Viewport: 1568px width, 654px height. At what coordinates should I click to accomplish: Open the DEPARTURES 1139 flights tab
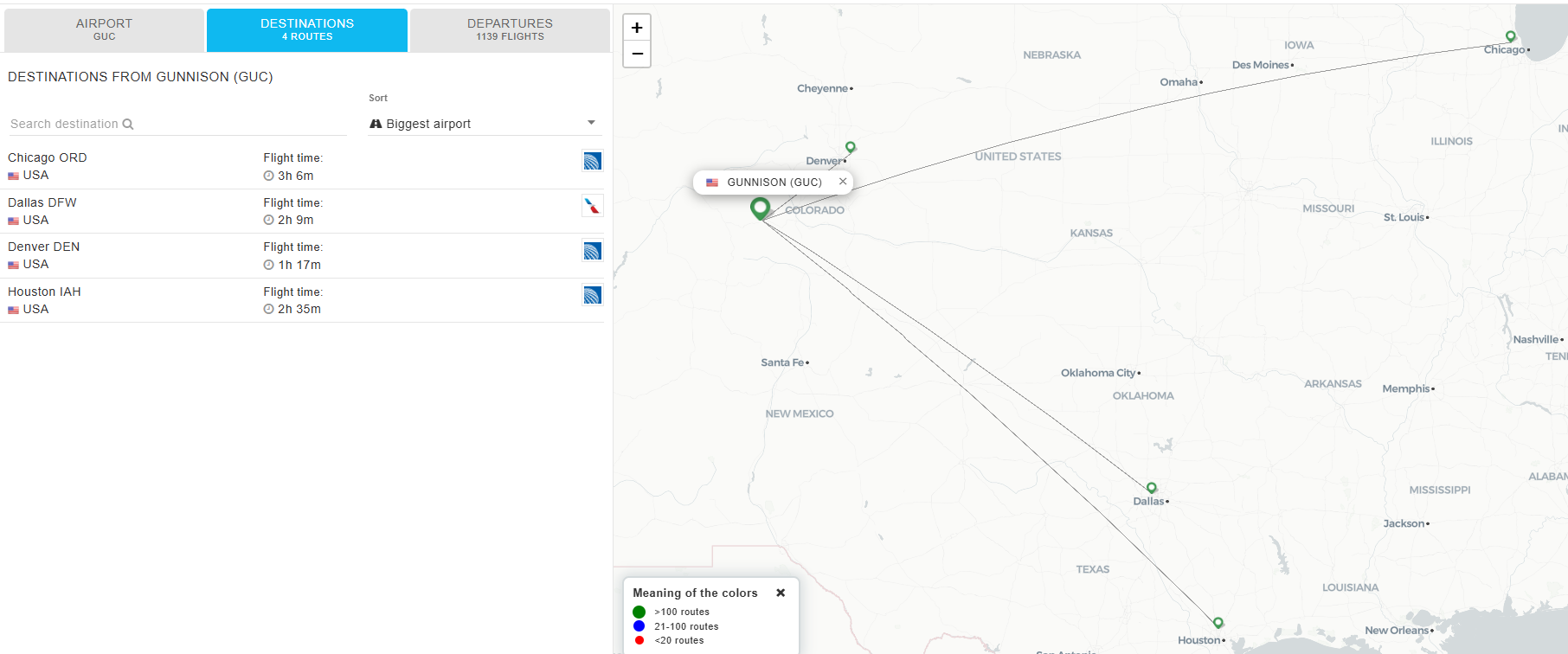pos(510,29)
